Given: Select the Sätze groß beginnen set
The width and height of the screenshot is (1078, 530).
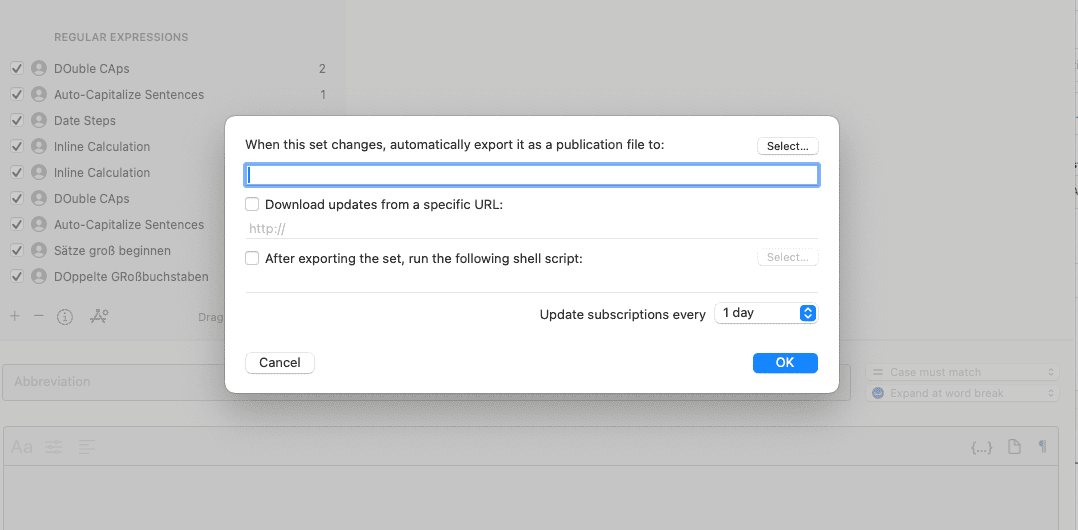Looking at the screenshot, I should click(x=112, y=251).
